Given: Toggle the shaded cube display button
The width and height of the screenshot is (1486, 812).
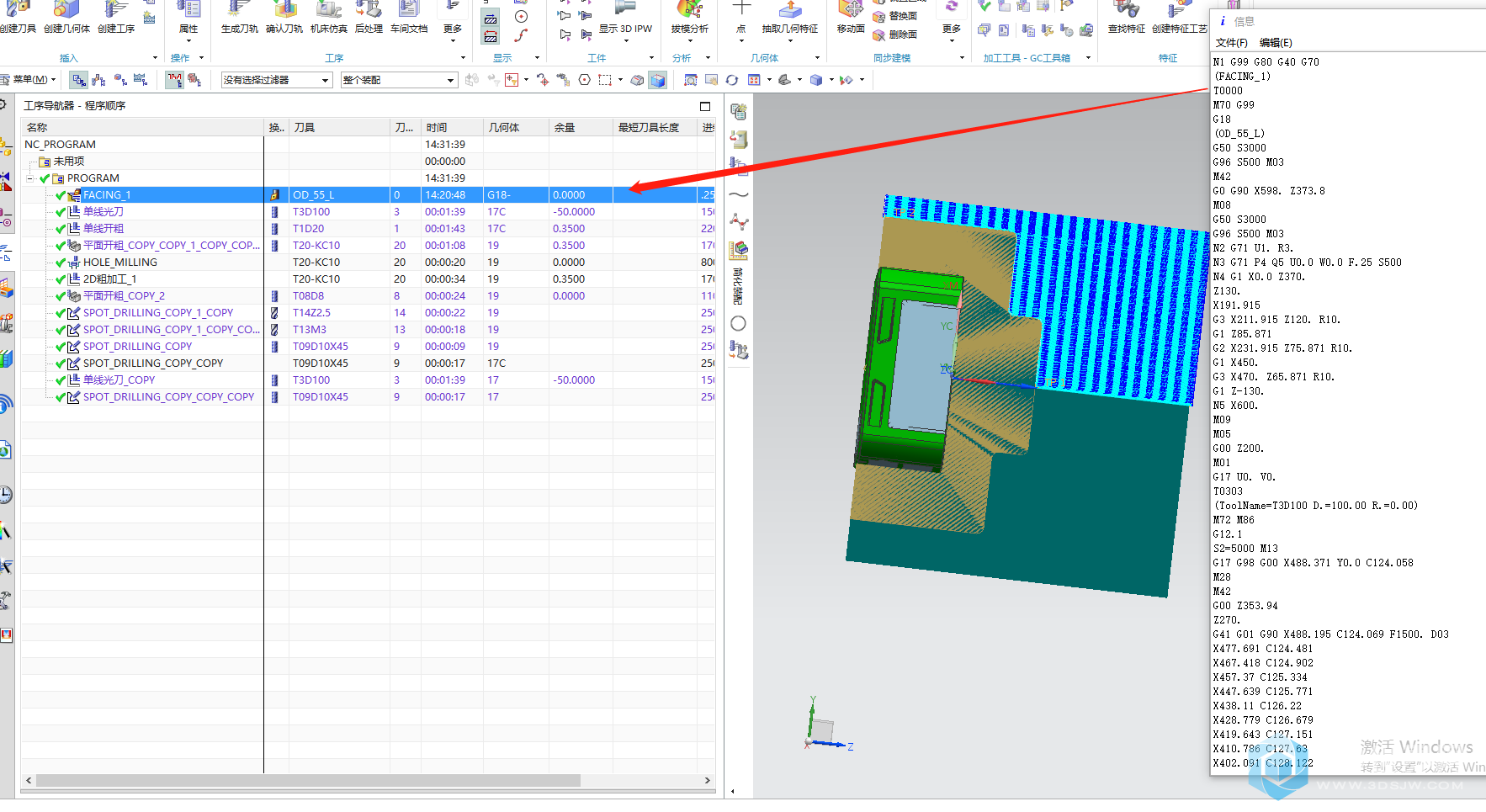Looking at the screenshot, I should click(x=658, y=80).
